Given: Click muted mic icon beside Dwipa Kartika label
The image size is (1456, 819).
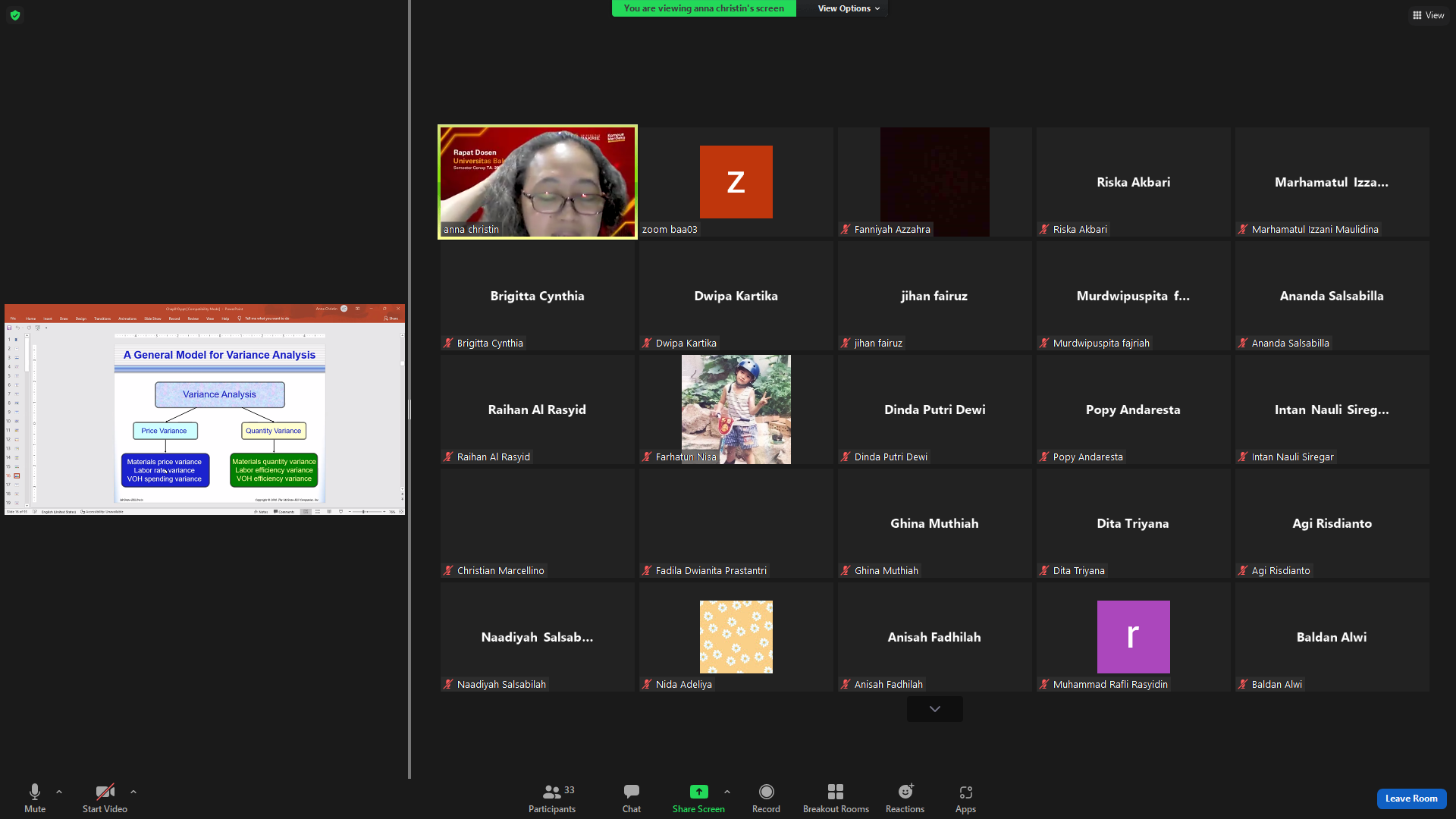Looking at the screenshot, I should point(647,343).
